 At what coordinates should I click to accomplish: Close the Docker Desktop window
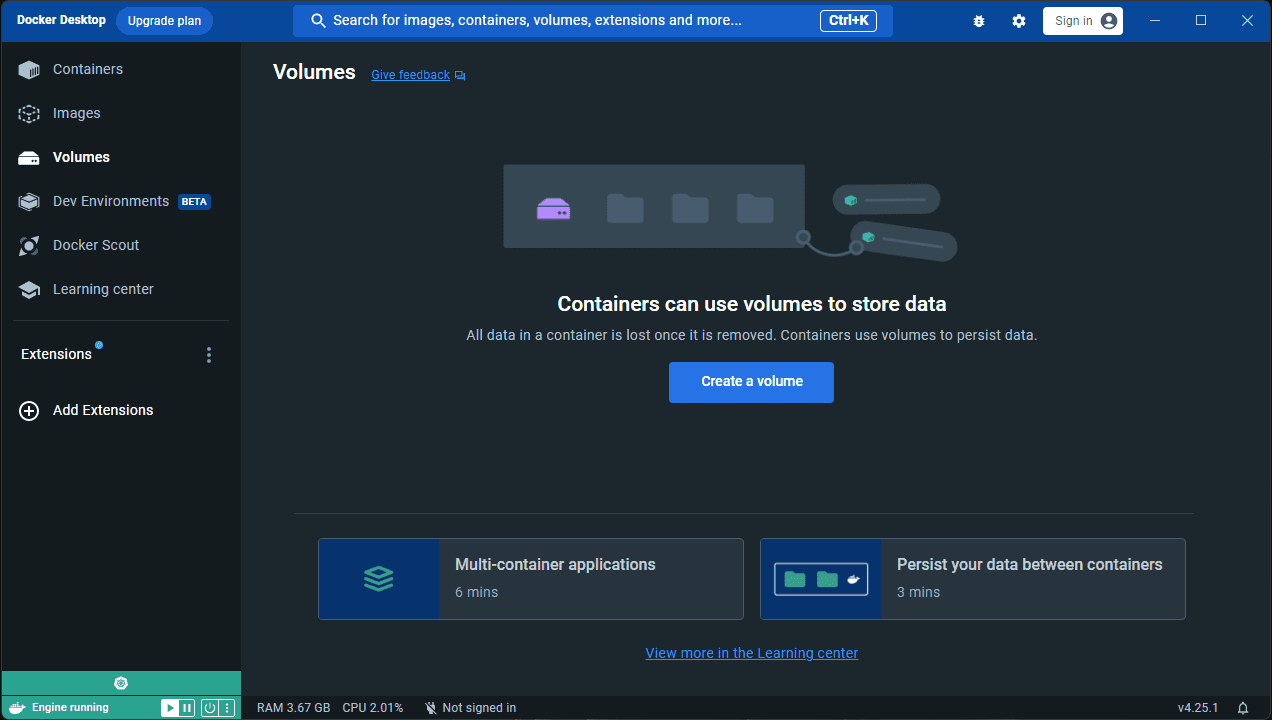(1247, 20)
